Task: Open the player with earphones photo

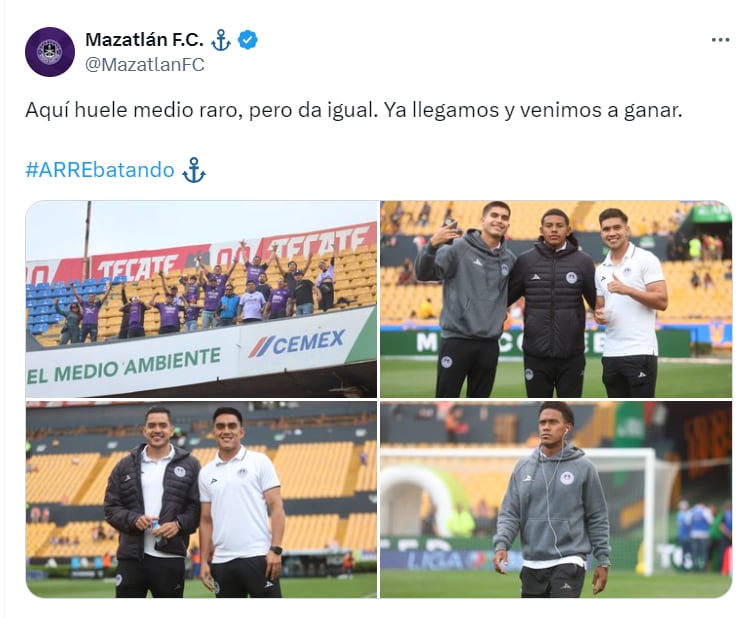Action: pos(556,499)
